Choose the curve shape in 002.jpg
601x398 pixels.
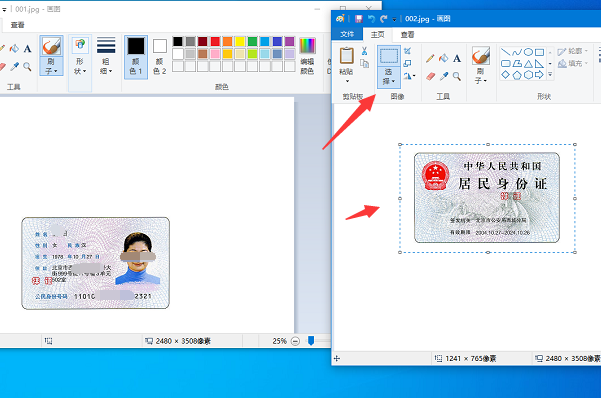(517, 52)
